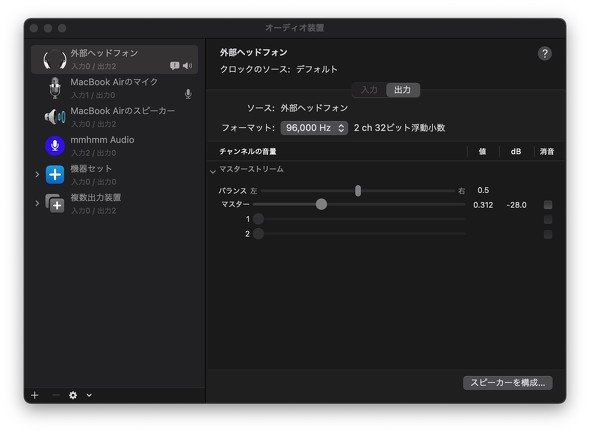Click the MacBook Airのマイク microphone icon
The image size is (590, 433).
tap(55, 88)
